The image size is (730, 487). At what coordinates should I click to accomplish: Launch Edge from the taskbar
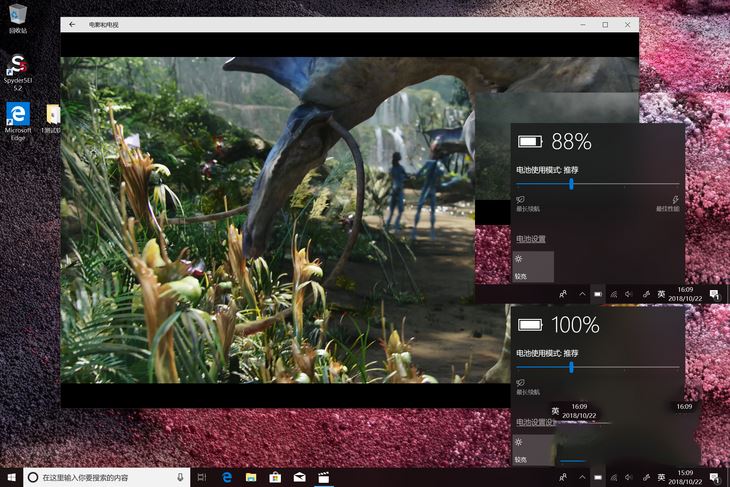227,477
